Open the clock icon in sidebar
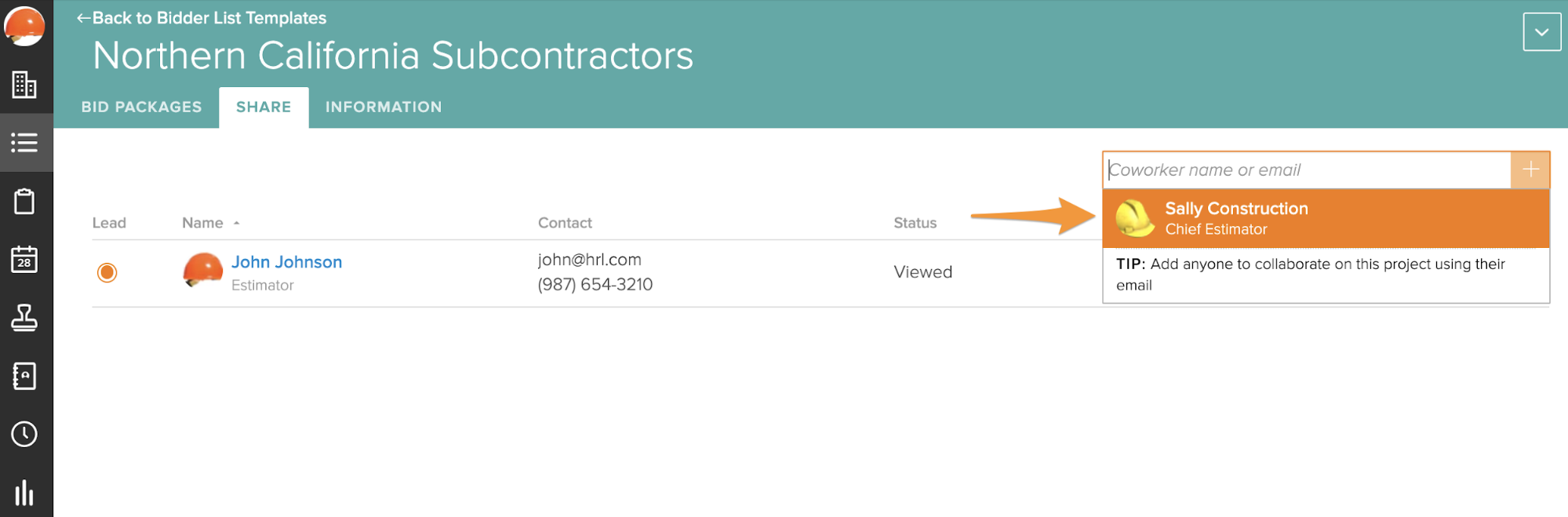The width and height of the screenshot is (1568, 517). 24,434
